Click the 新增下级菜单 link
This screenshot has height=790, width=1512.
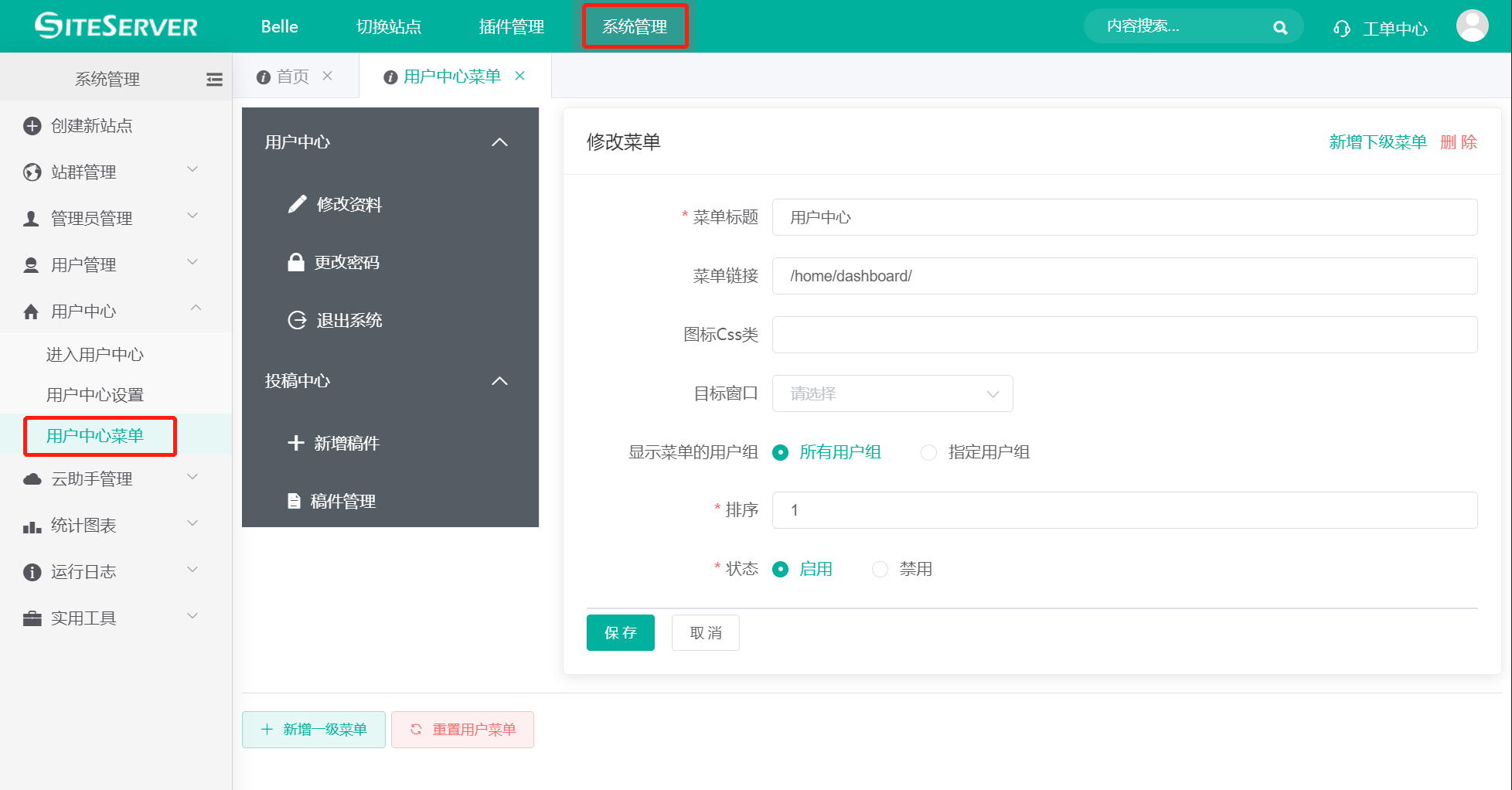tap(1377, 142)
